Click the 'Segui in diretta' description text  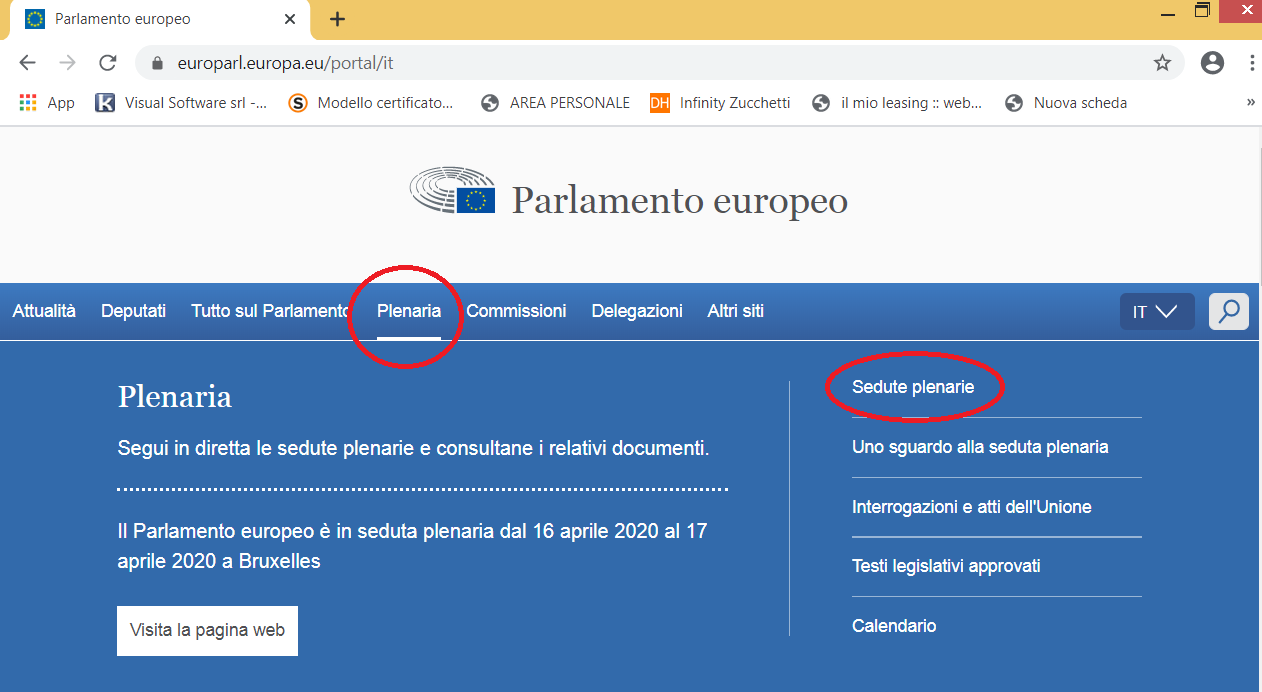[413, 448]
